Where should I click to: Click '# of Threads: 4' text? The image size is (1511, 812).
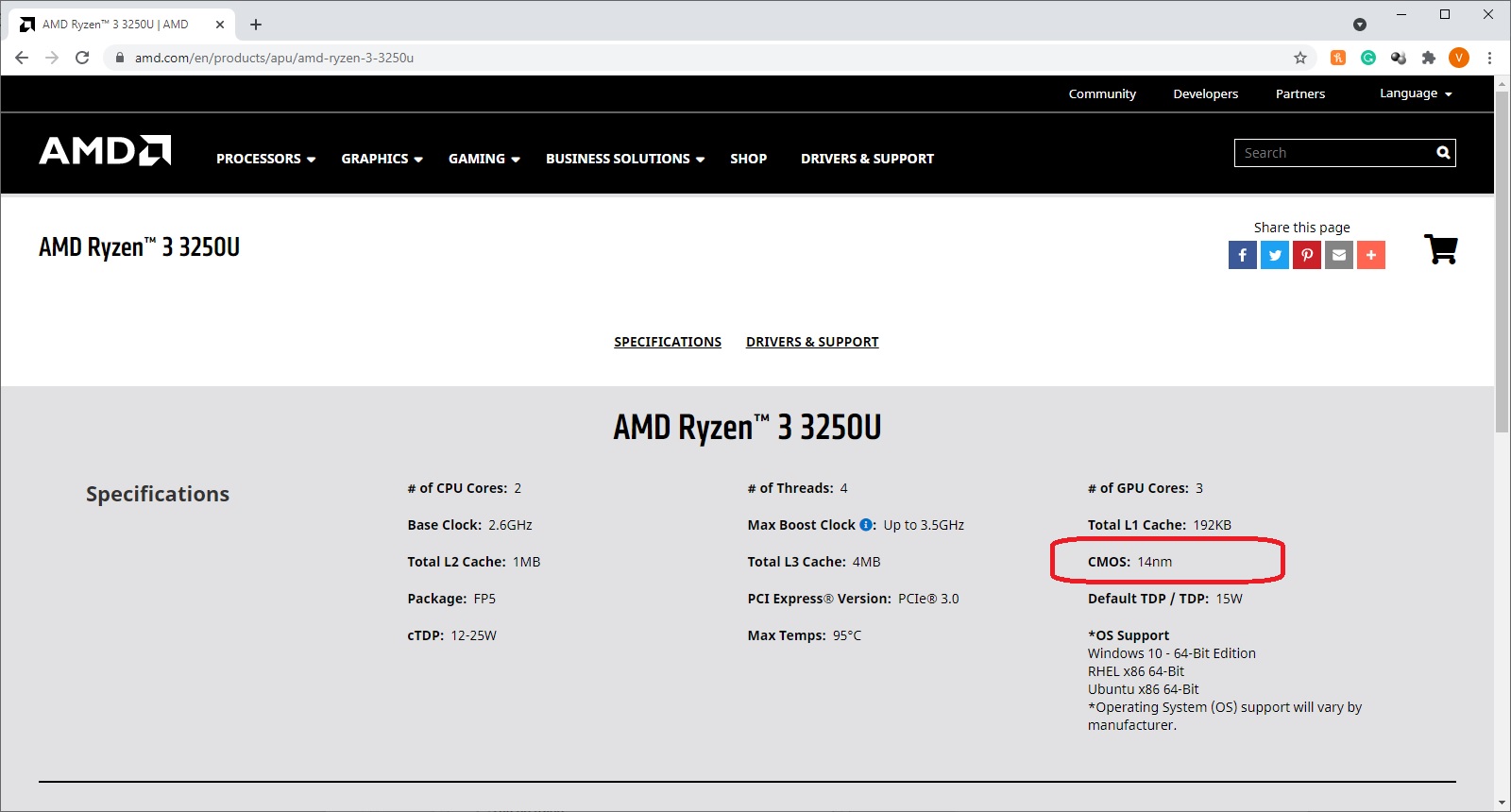pos(798,488)
